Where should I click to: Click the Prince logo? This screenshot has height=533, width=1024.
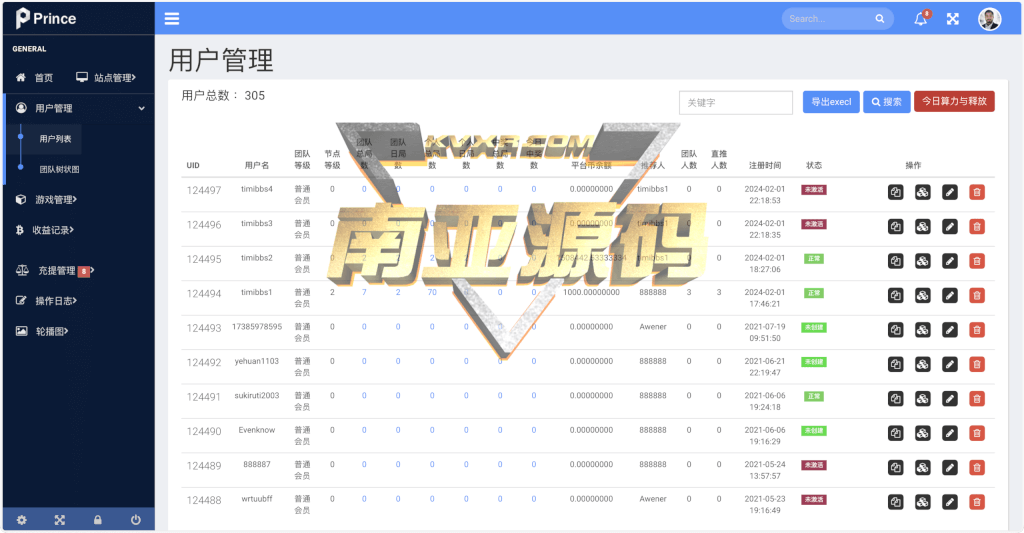46,18
